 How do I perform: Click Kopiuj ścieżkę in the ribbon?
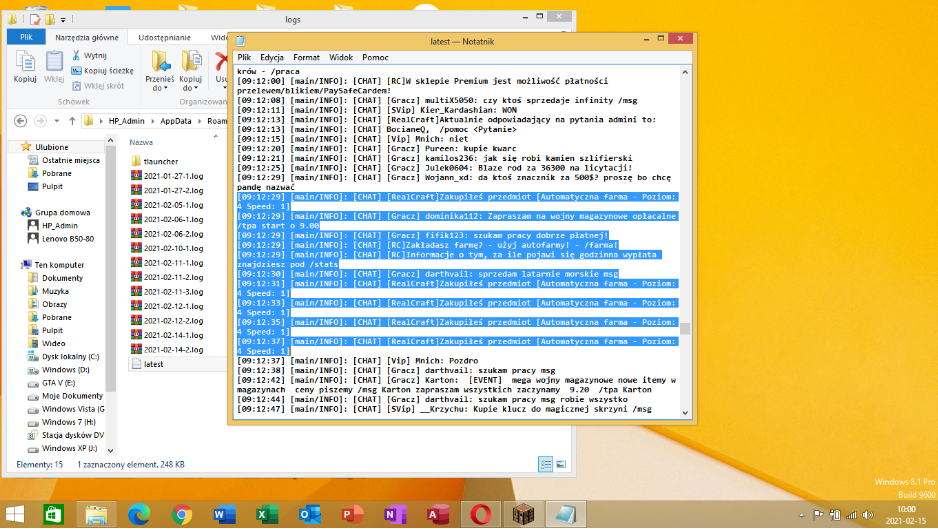101,71
